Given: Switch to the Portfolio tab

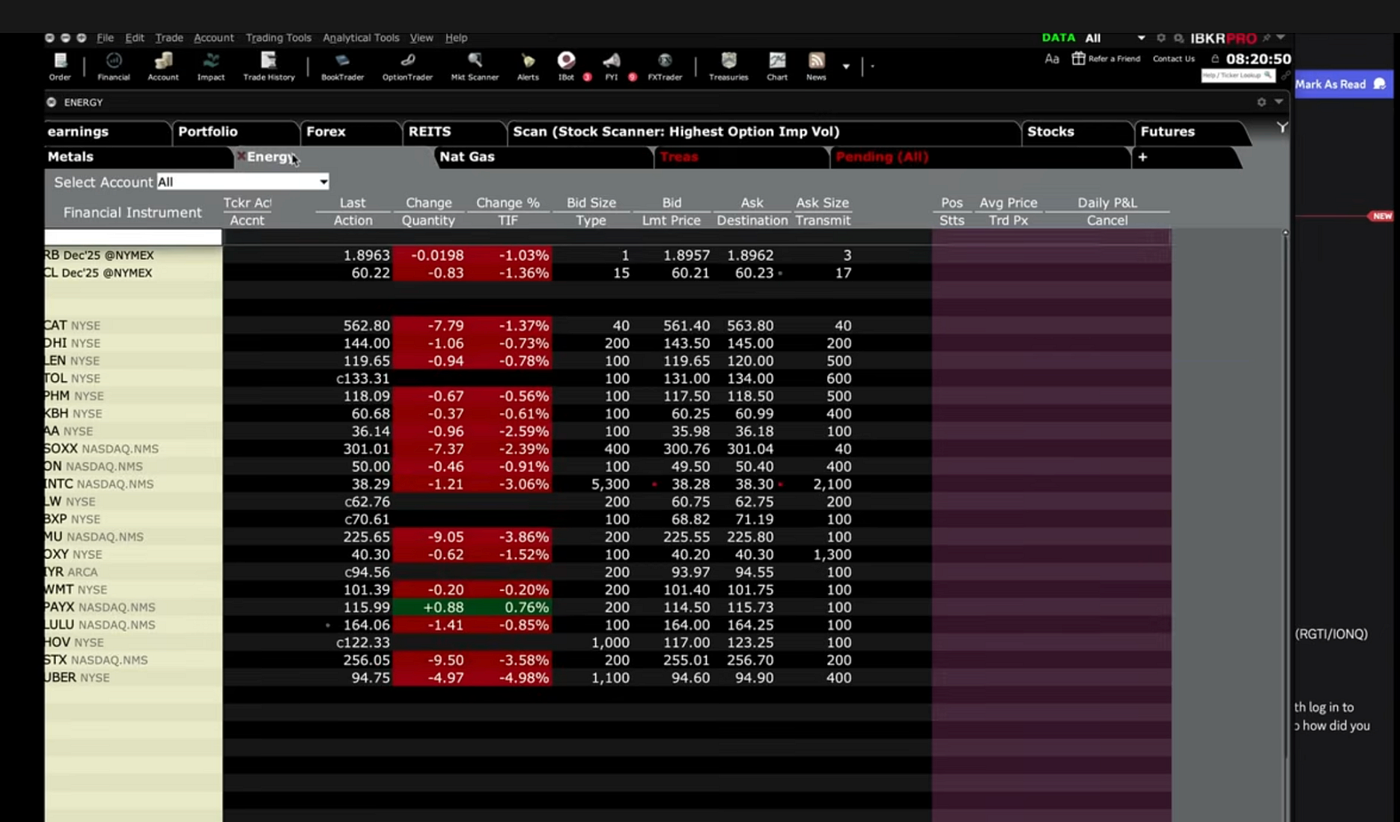Looking at the screenshot, I should tap(234, 132).
